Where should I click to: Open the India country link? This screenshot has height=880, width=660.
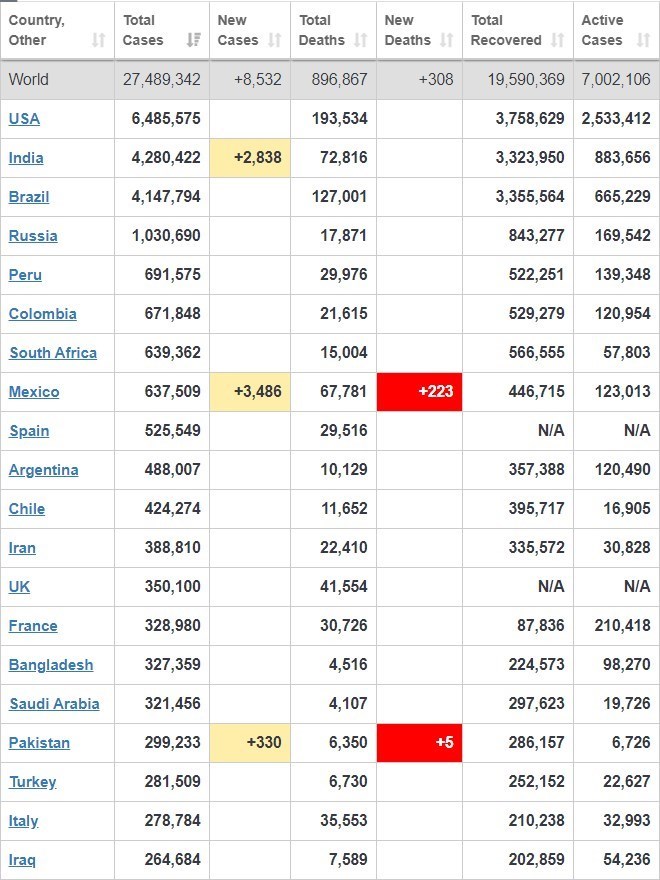26,158
